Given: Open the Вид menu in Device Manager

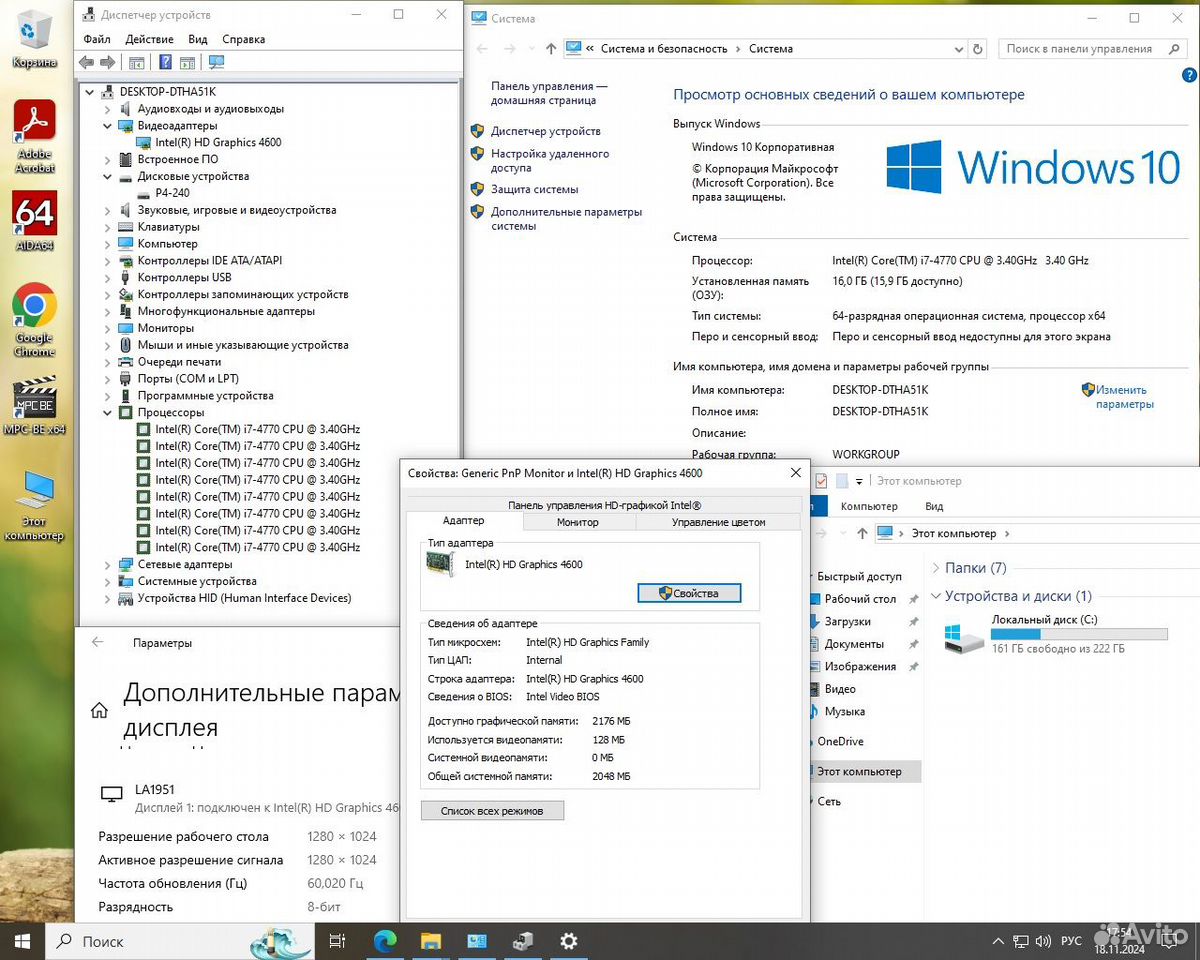Looking at the screenshot, I should point(198,39).
